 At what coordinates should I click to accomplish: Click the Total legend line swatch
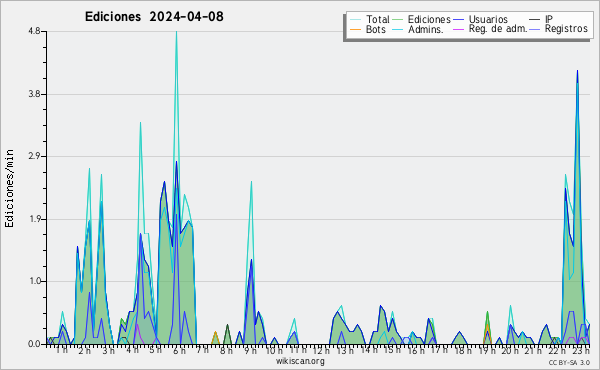[x=355, y=20]
